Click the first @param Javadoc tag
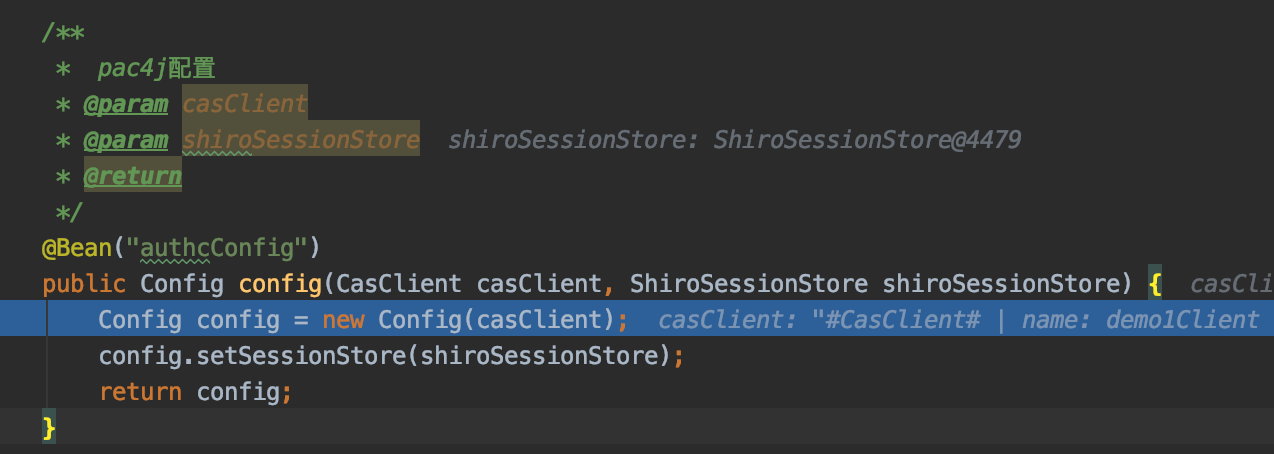Image resolution: width=1274 pixels, height=454 pixels. (x=126, y=104)
